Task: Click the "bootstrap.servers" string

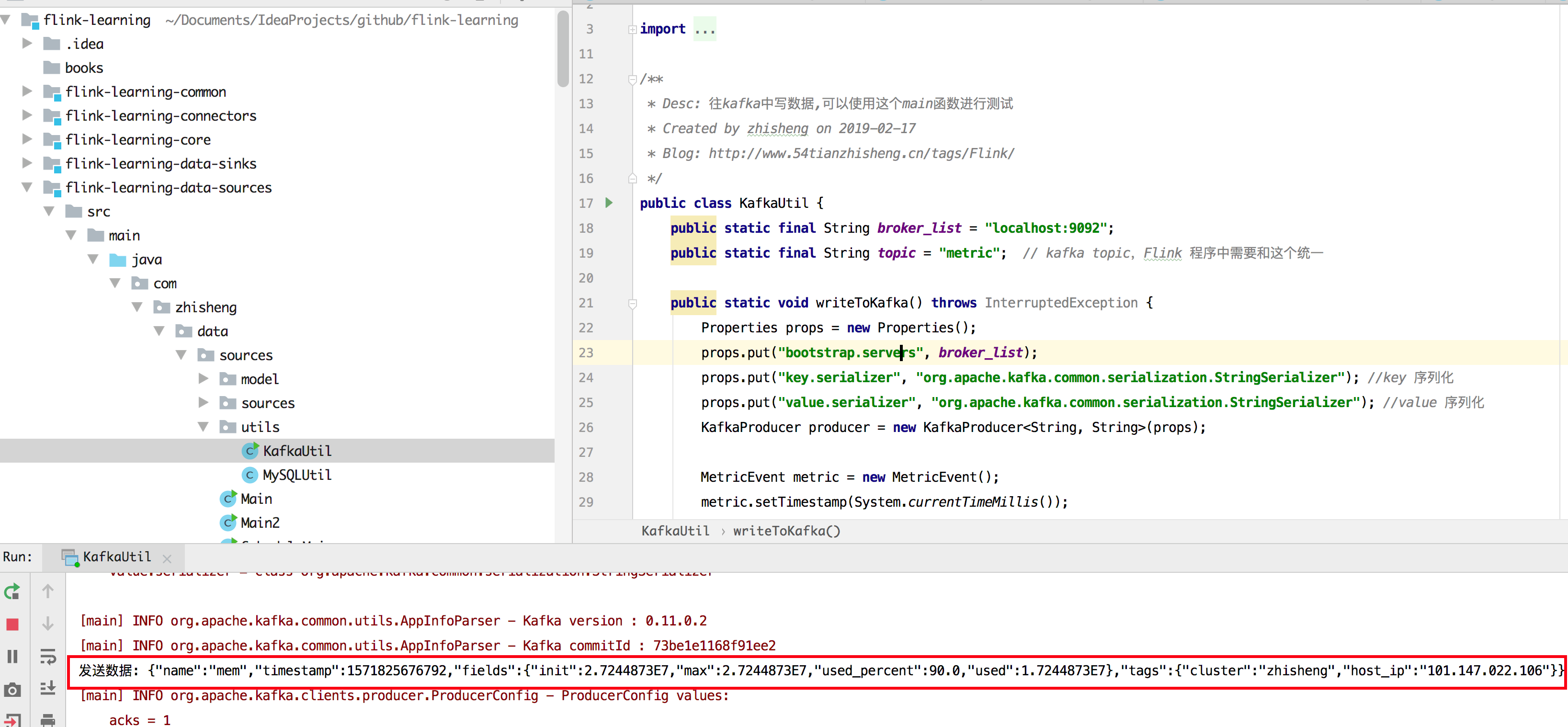Action: pyautogui.click(x=851, y=352)
